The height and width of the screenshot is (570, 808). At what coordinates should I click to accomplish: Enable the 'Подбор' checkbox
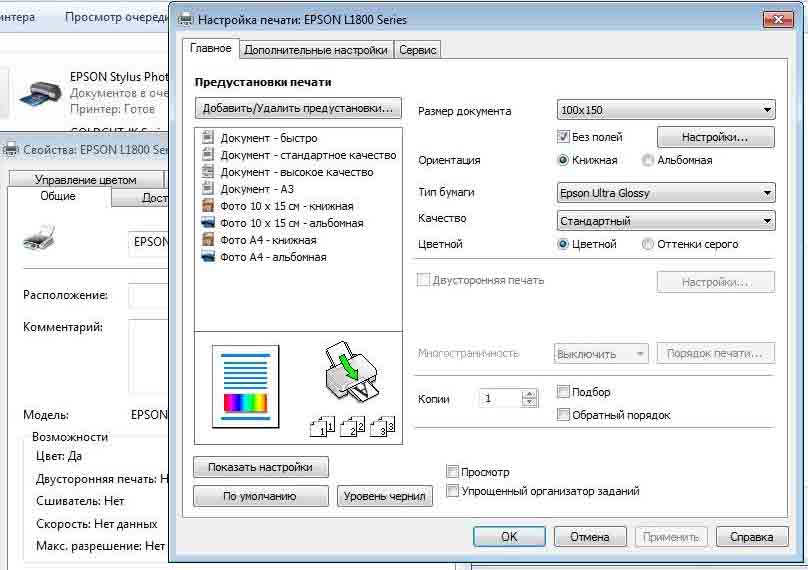point(563,392)
